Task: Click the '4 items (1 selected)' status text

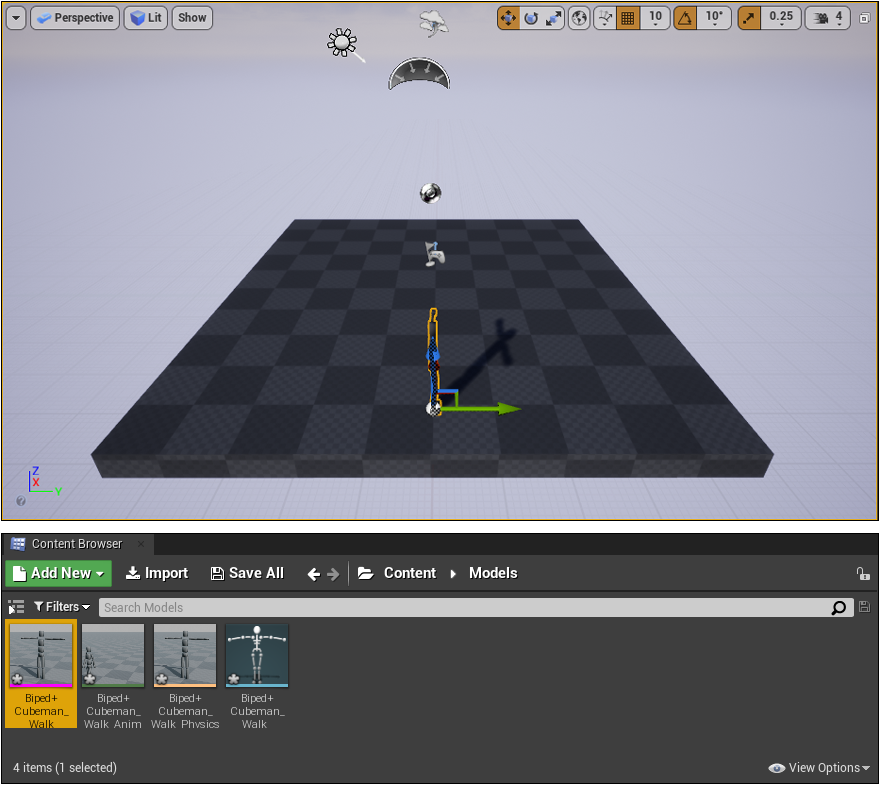Action: pyautogui.click(x=65, y=768)
